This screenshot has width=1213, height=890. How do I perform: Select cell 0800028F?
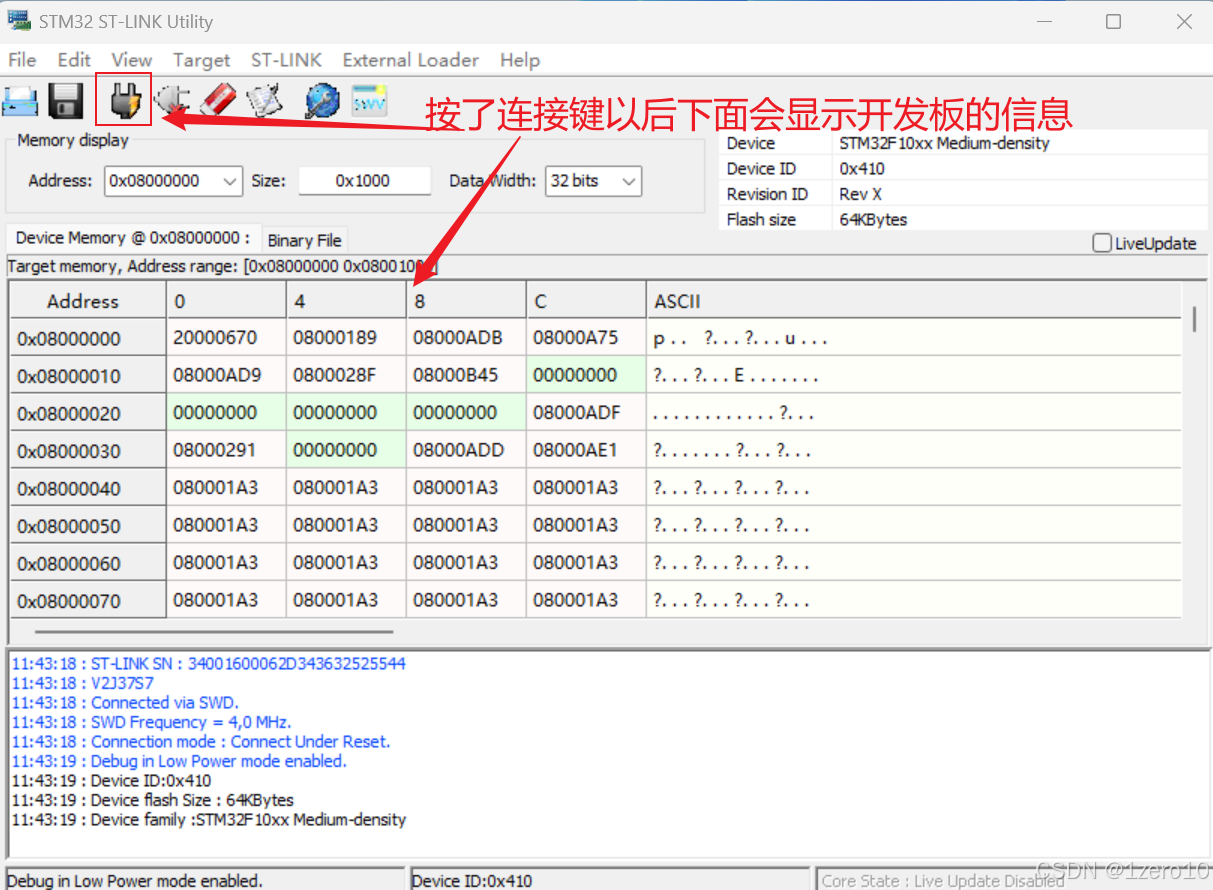[347, 375]
